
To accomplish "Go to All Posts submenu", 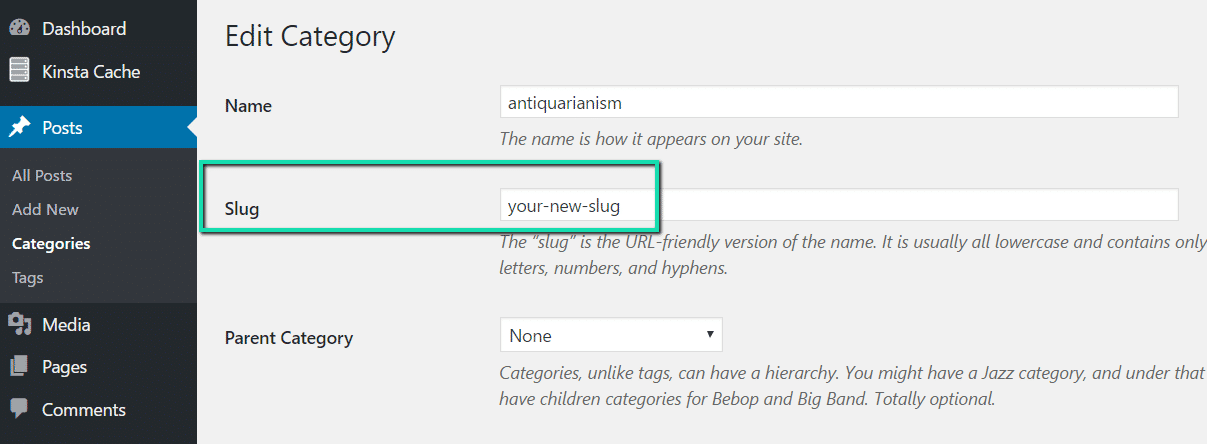I will [42, 175].
